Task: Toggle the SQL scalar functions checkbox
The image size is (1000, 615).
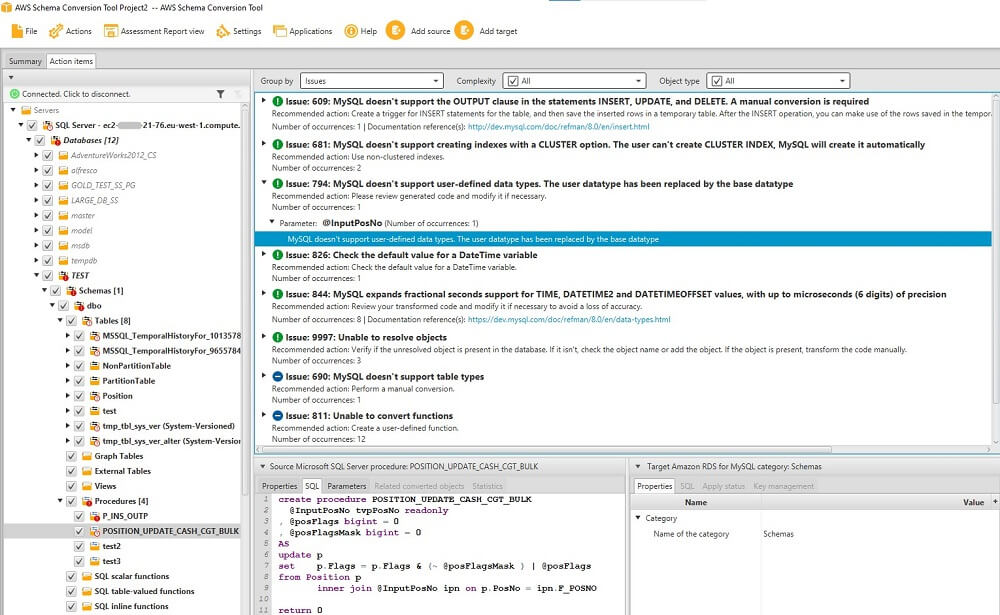Action: 71,576
